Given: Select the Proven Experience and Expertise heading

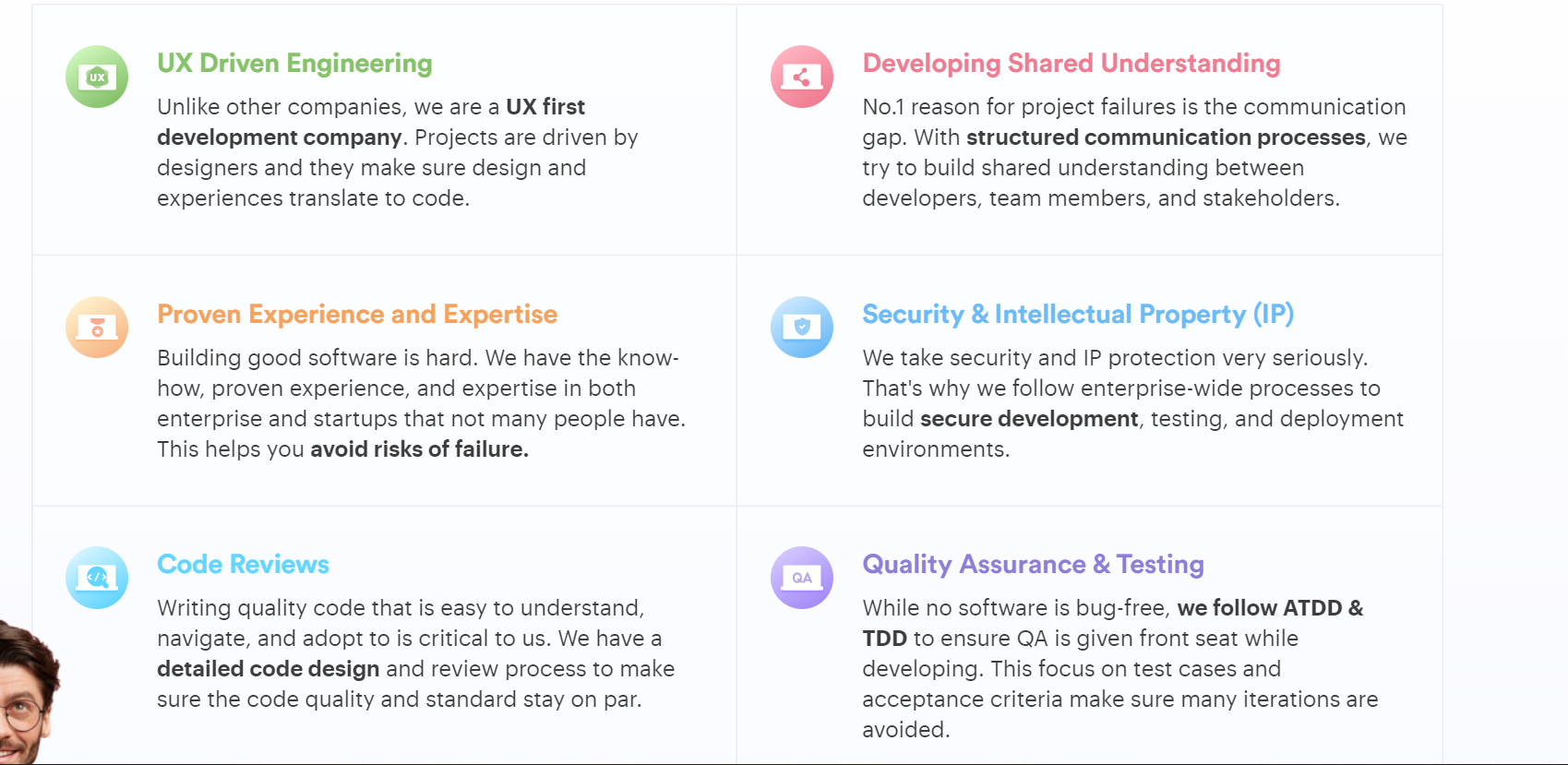Looking at the screenshot, I should 357,314.
